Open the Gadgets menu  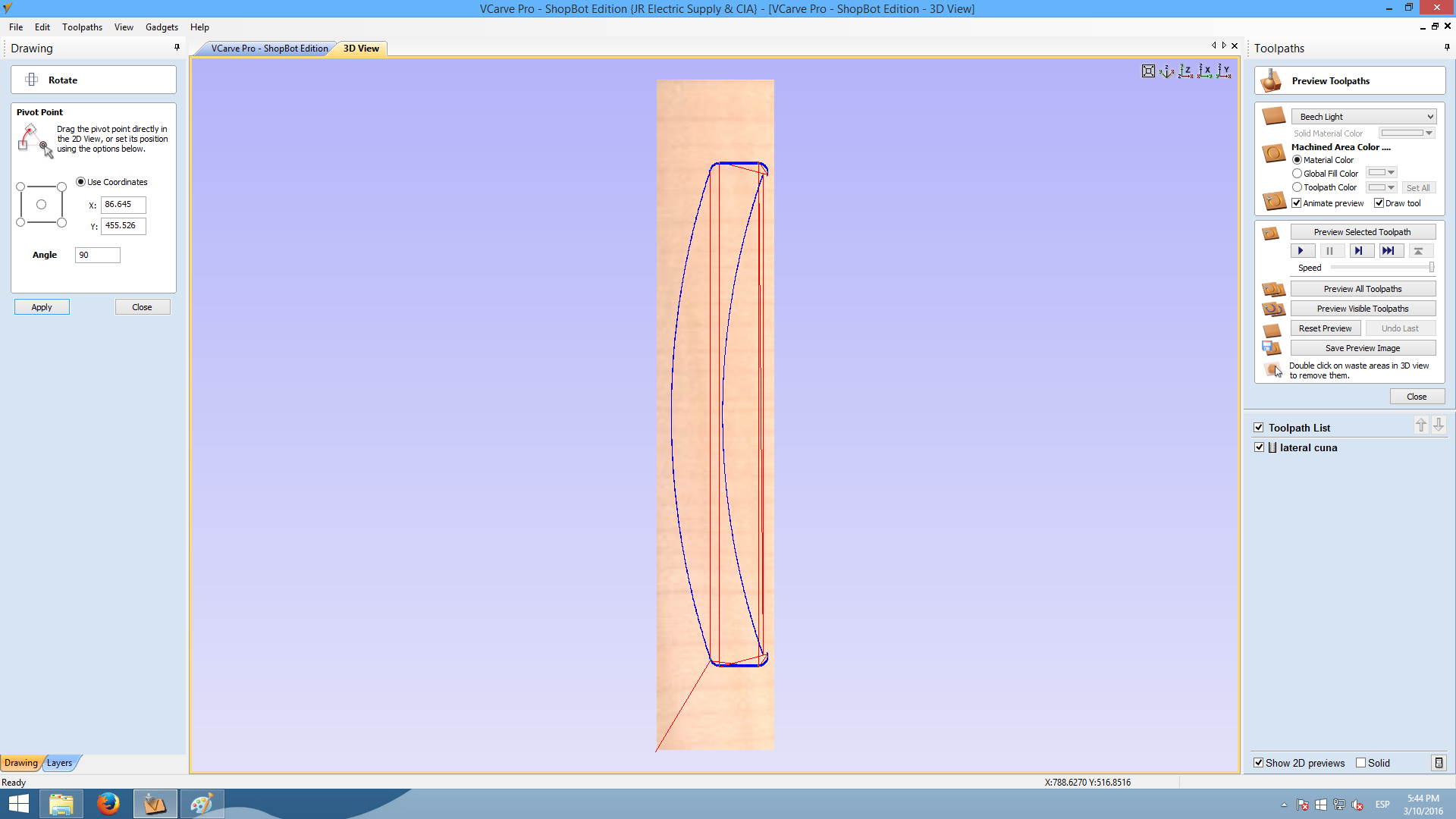point(162,27)
